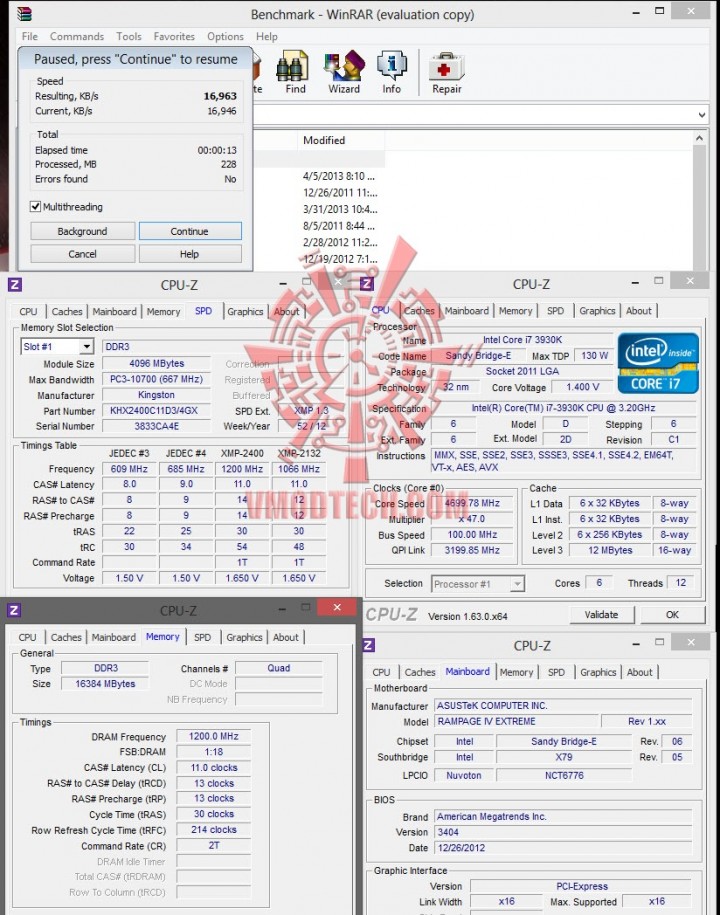Open About tab in the CPU window of CPU-Z
720x915 pixels.
(638, 311)
